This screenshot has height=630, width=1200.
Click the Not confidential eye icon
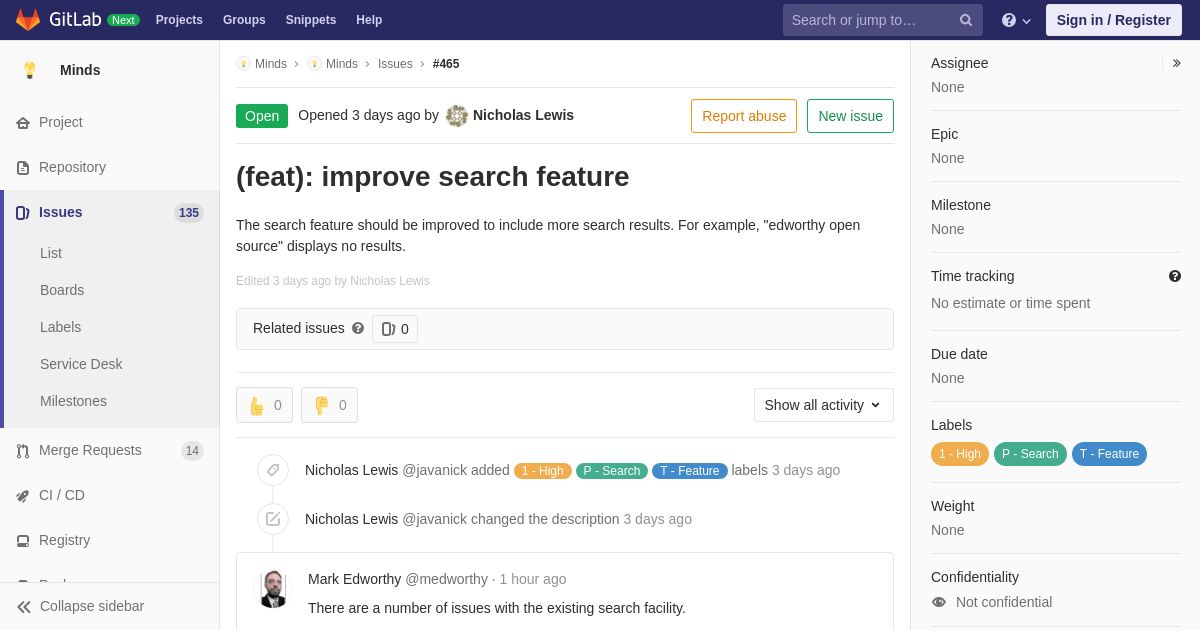pyautogui.click(x=939, y=602)
